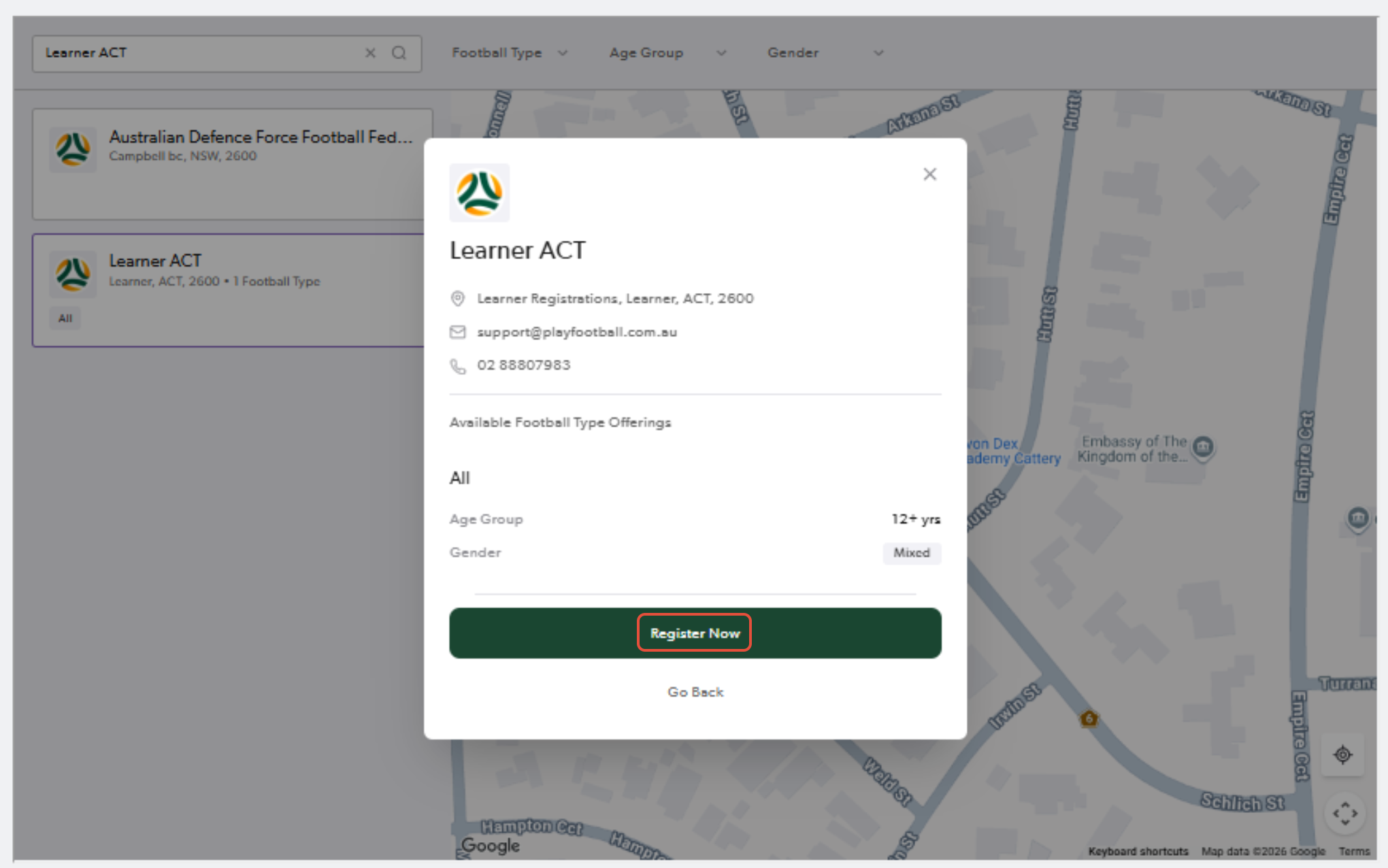Open the Football Type dropdown

tap(510, 53)
